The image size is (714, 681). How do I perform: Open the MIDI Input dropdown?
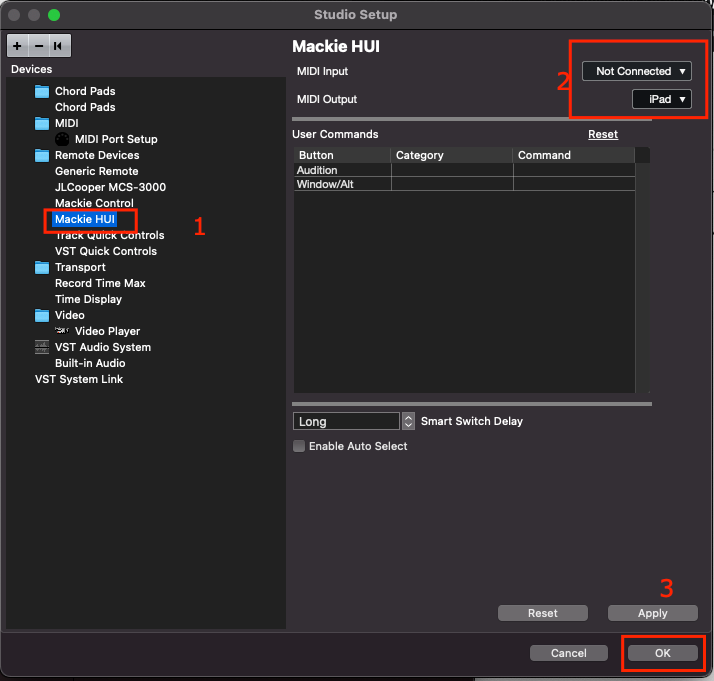(637, 71)
